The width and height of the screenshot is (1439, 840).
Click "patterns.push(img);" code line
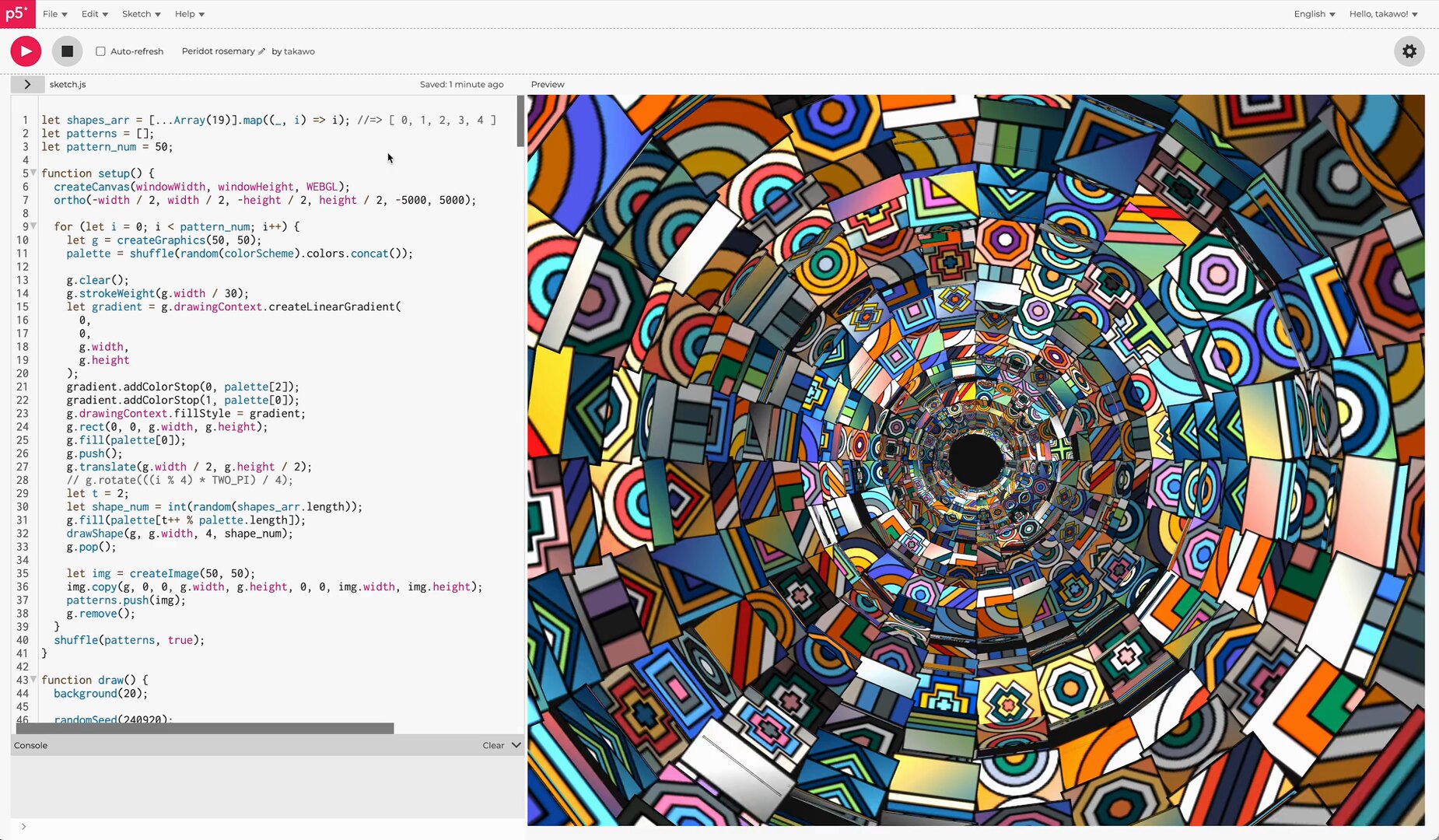pos(126,600)
